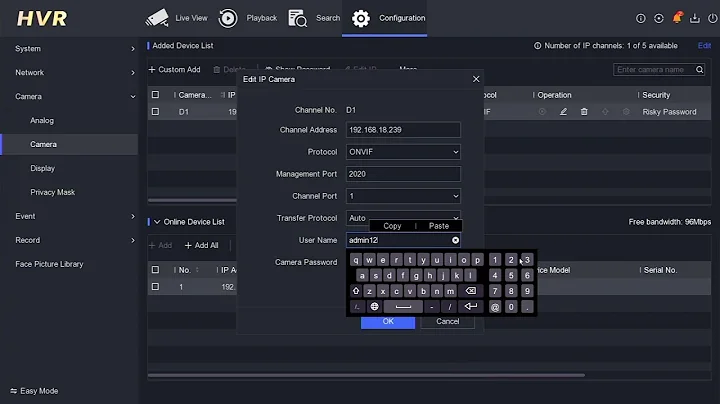The width and height of the screenshot is (720, 404).
Task: Tap the enter key on keyboard
Action: click(x=471, y=307)
